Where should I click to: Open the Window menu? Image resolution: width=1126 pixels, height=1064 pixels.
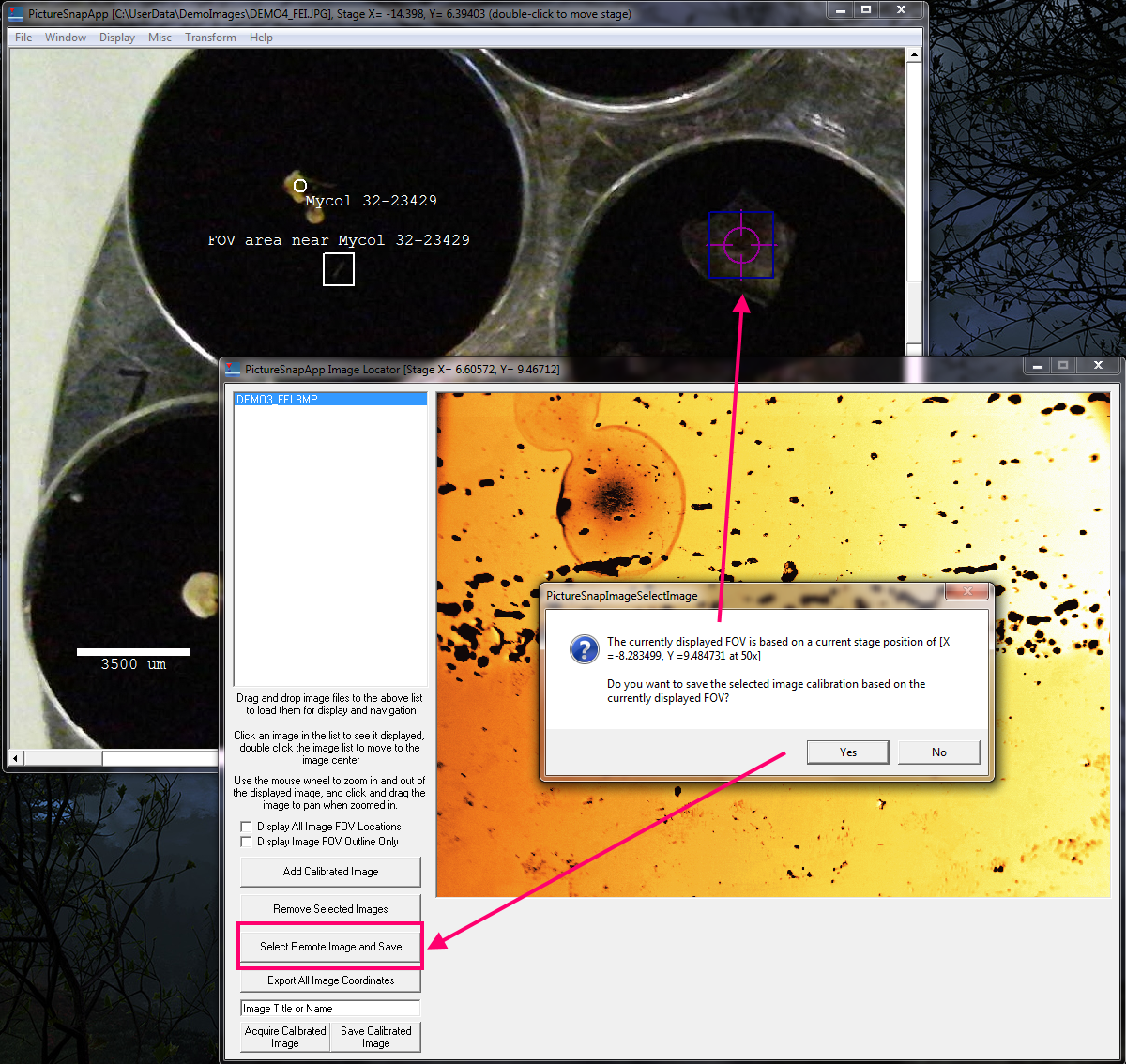pos(66,38)
